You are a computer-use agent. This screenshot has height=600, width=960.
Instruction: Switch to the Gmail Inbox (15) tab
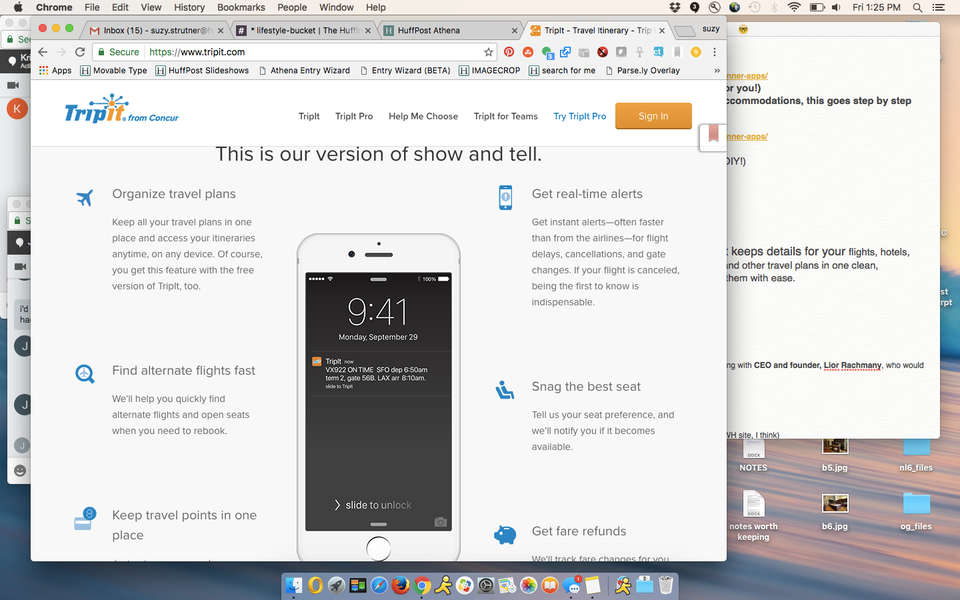pos(156,30)
